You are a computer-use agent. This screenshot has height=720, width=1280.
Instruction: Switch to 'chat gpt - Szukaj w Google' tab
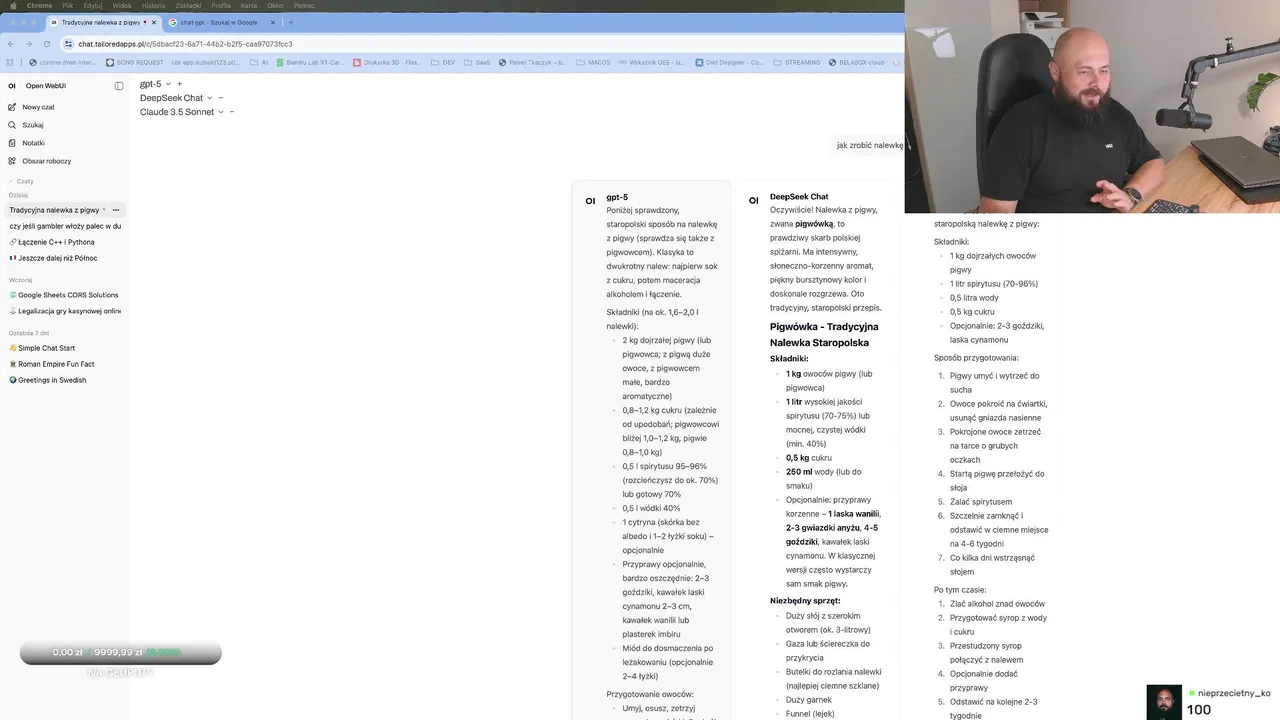[219, 22]
